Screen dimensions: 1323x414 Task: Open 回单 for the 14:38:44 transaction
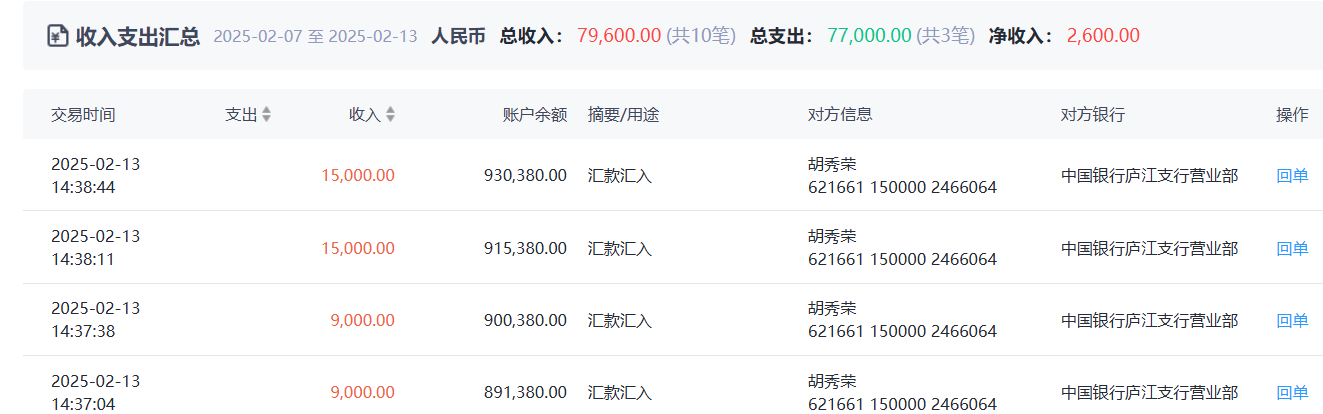[x=1291, y=176]
